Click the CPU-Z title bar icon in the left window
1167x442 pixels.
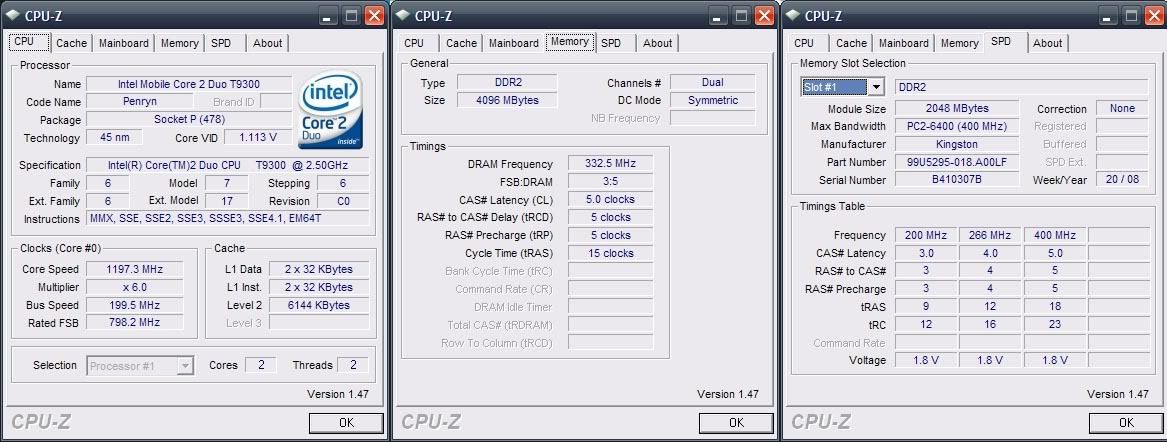click(x=12, y=14)
